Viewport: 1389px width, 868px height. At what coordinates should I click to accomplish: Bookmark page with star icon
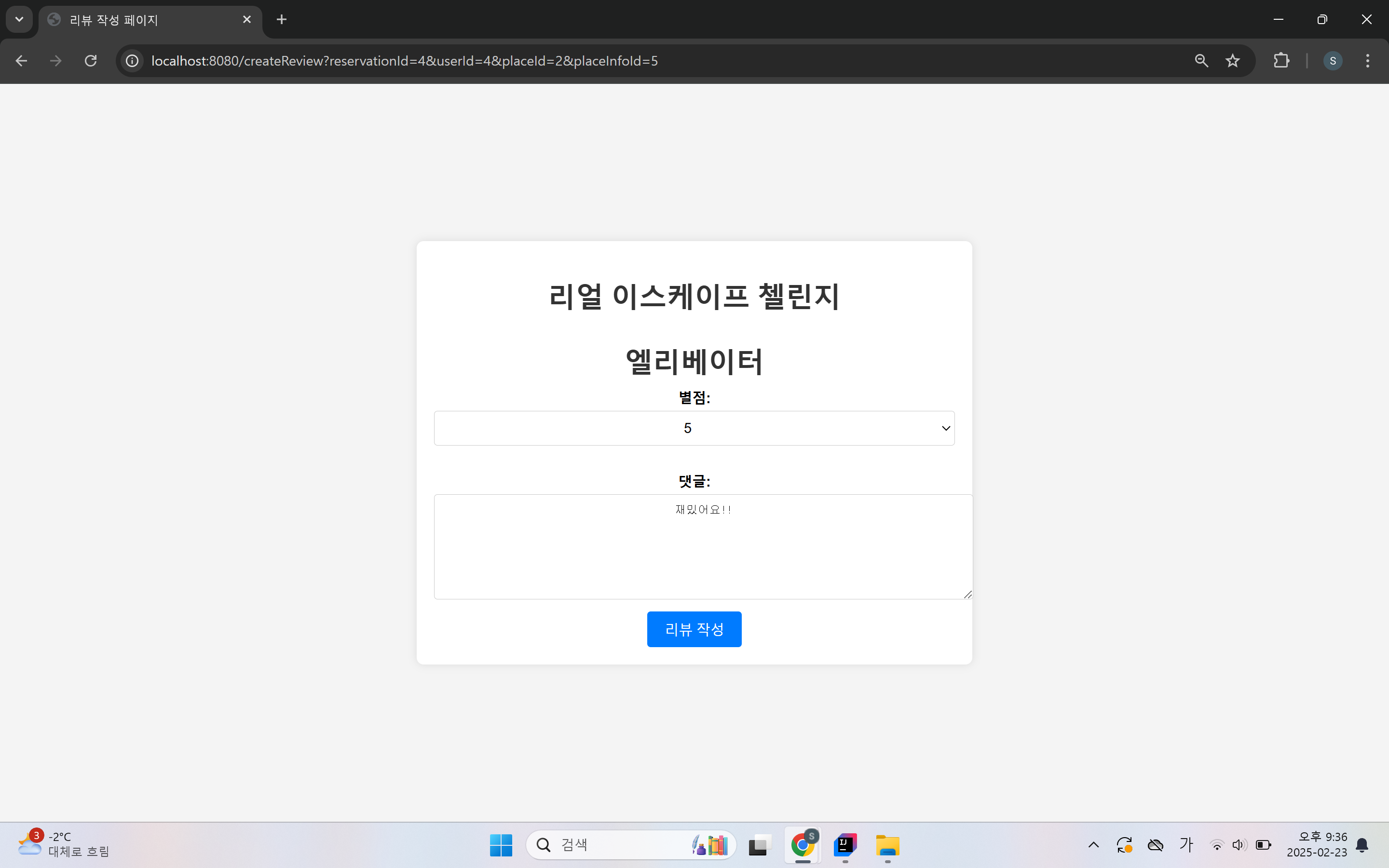click(x=1232, y=61)
